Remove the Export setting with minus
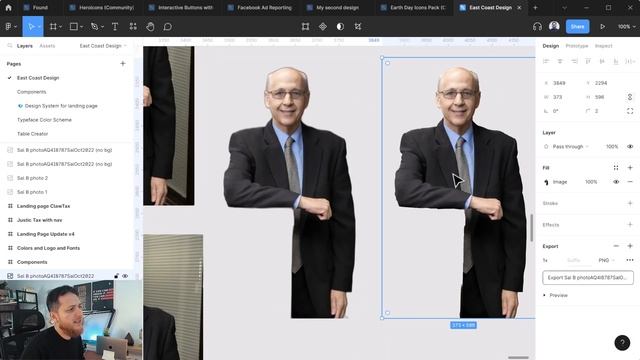 616,246
